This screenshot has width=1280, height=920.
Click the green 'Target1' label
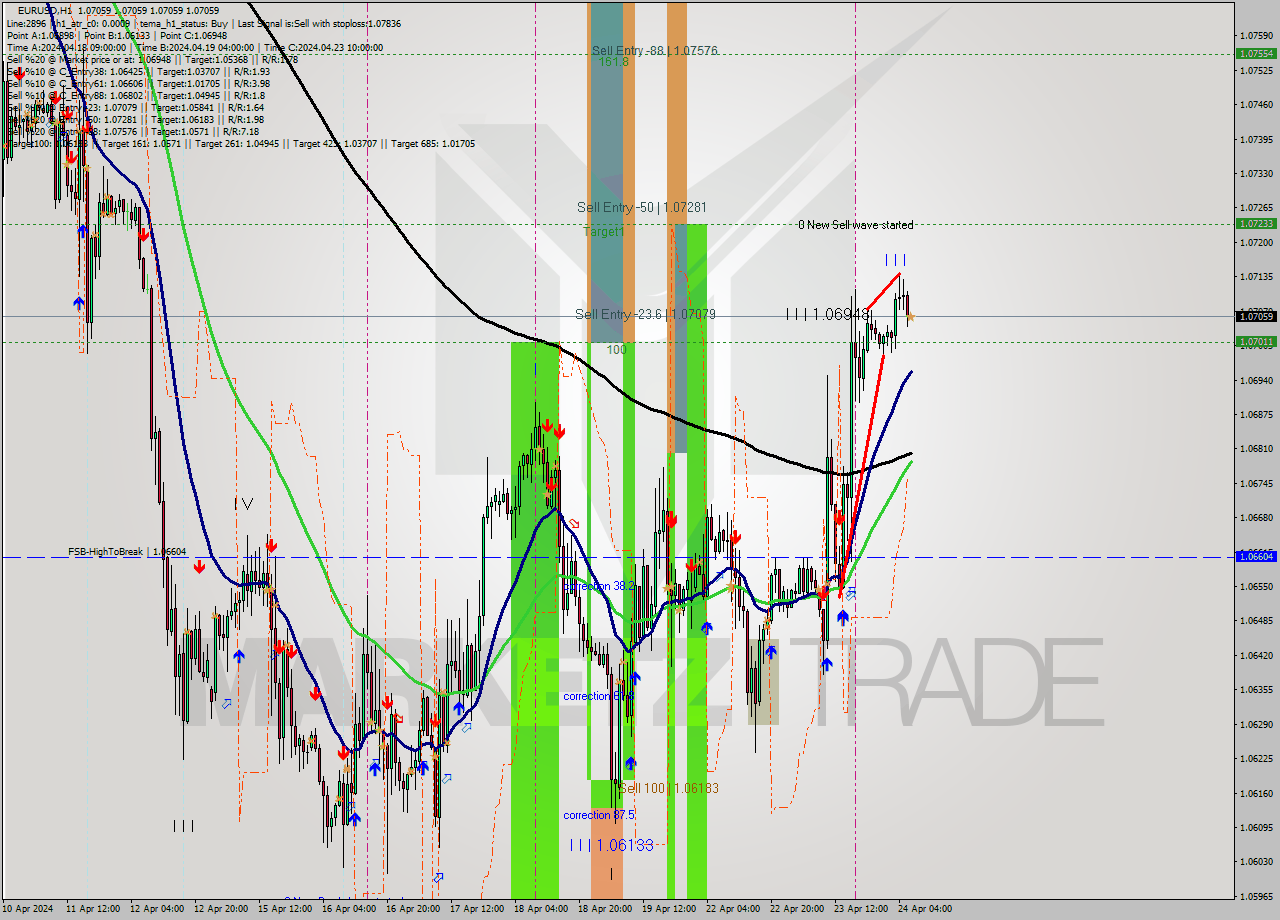[603, 231]
